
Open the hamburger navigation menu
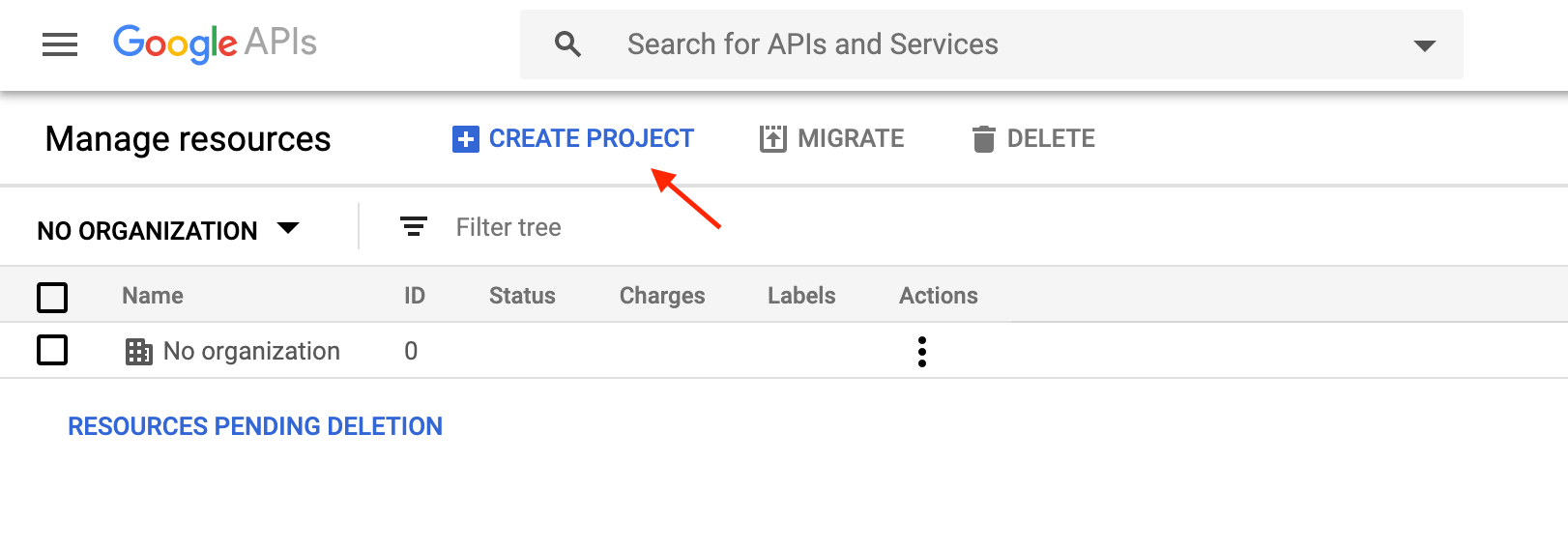[60, 44]
